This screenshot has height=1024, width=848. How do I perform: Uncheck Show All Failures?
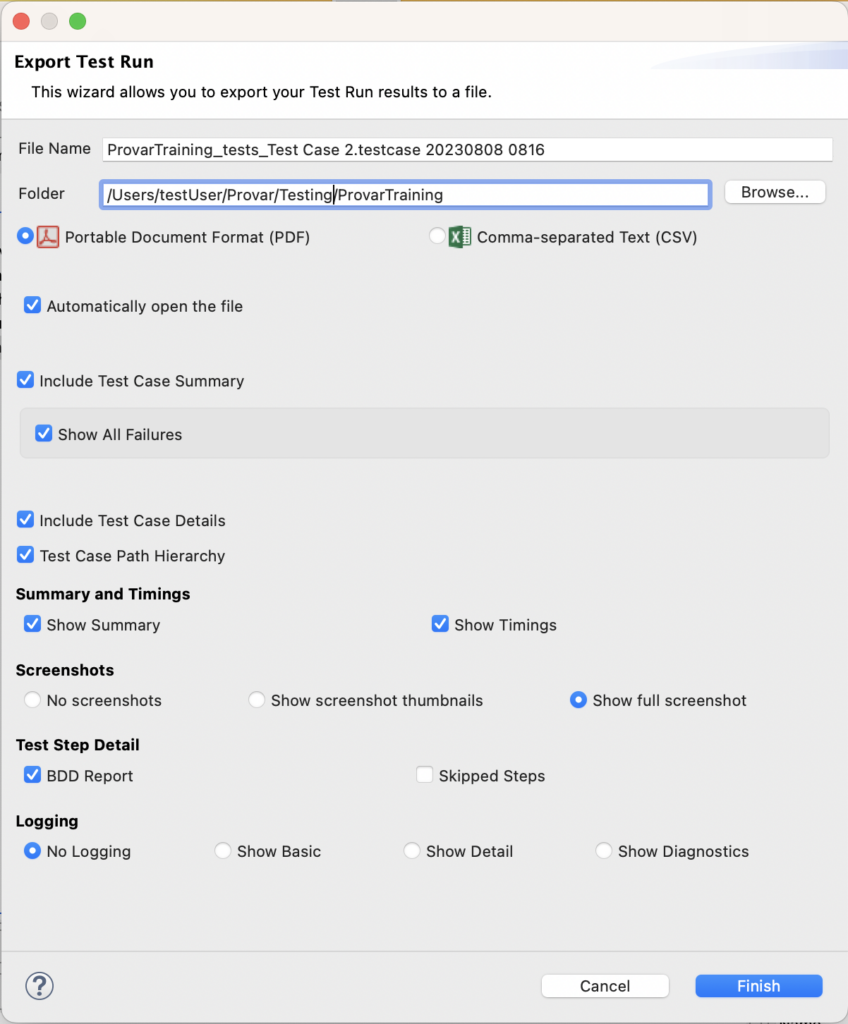coord(42,434)
